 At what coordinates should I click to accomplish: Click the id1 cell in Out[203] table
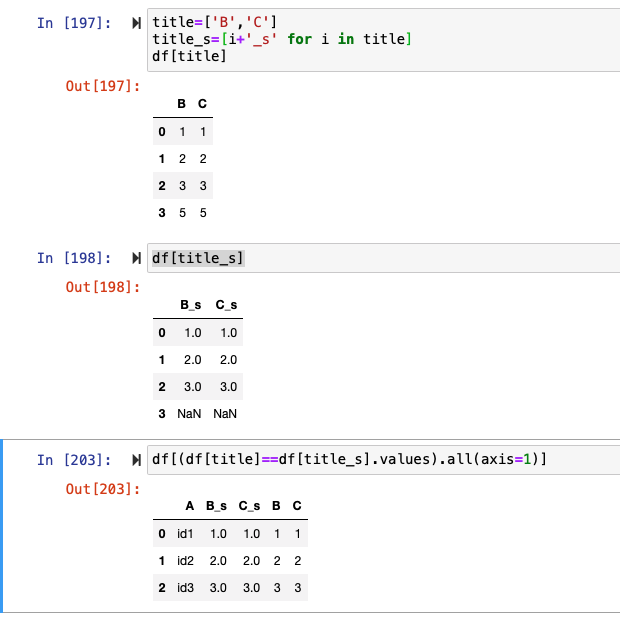185,534
